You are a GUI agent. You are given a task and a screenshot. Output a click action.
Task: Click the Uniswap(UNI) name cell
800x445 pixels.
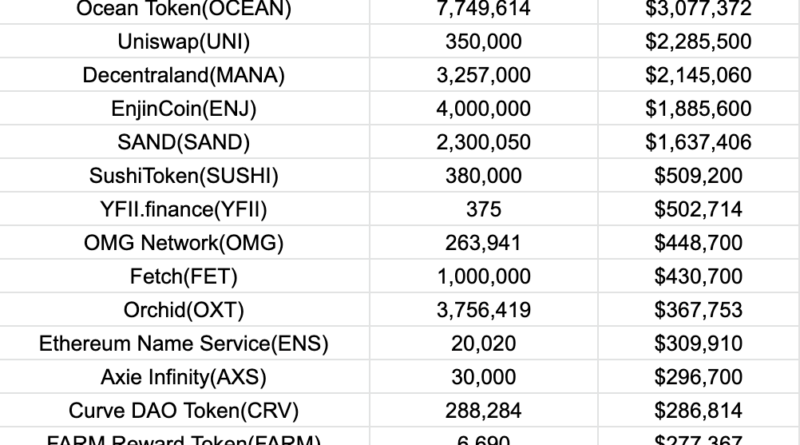tap(184, 42)
